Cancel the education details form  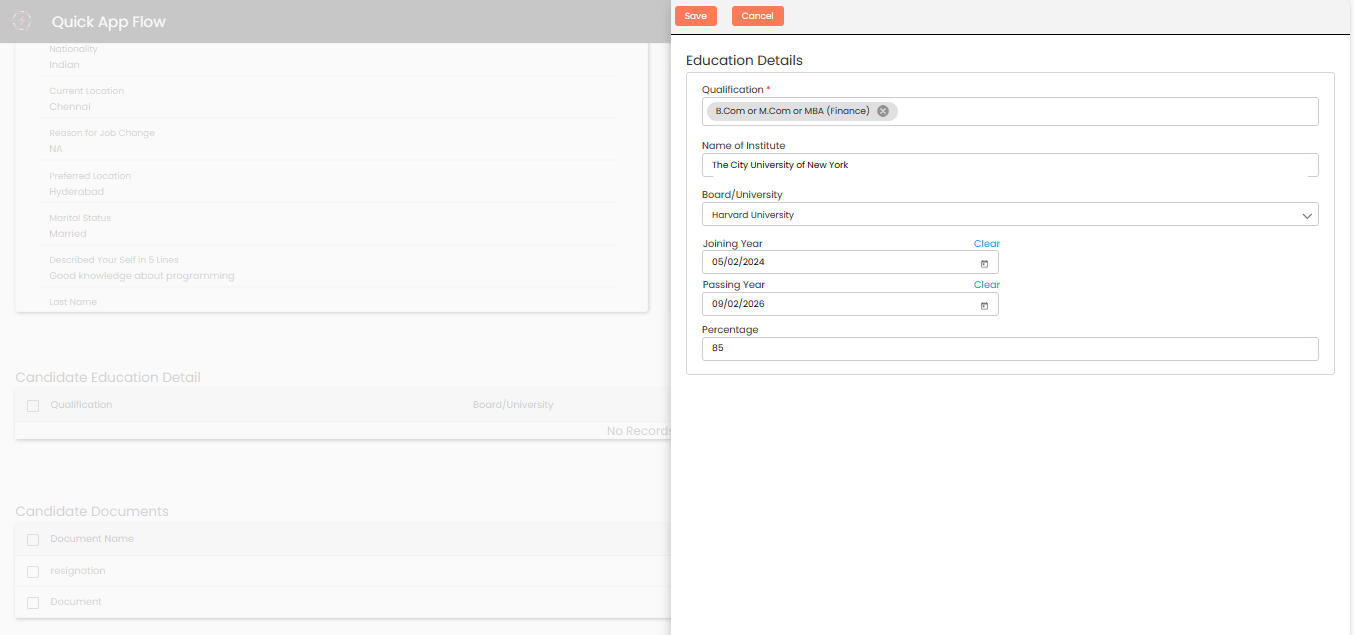pos(757,16)
